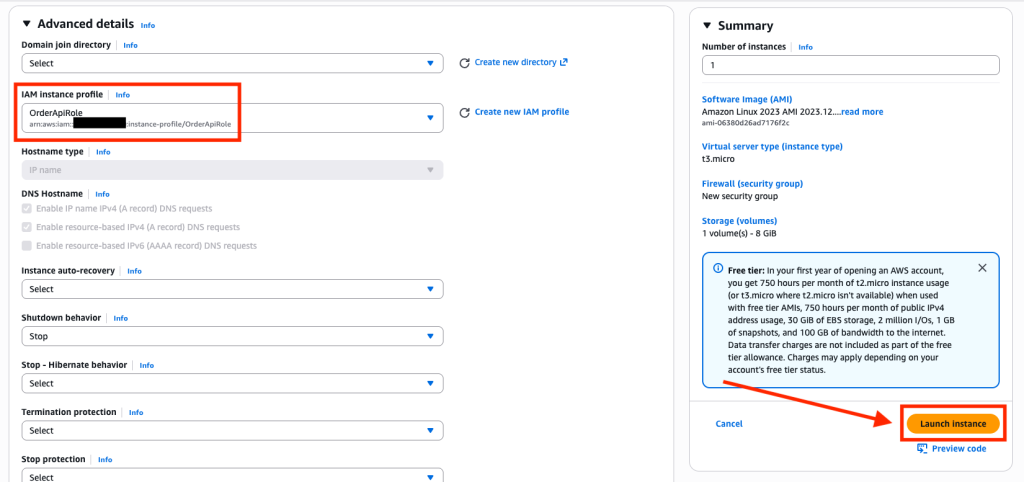The height and width of the screenshot is (482, 1024).
Task: Open Info link for Hostname type
Action: click(103, 152)
